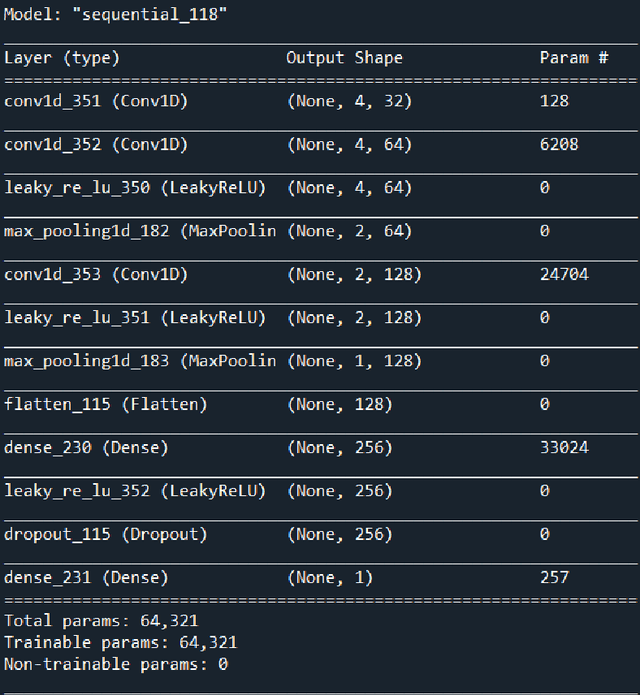The height and width of the screenshot is (695, 640).
Task: Select the dense_230 (Dense) layer name
Action: tap(86, 447)
